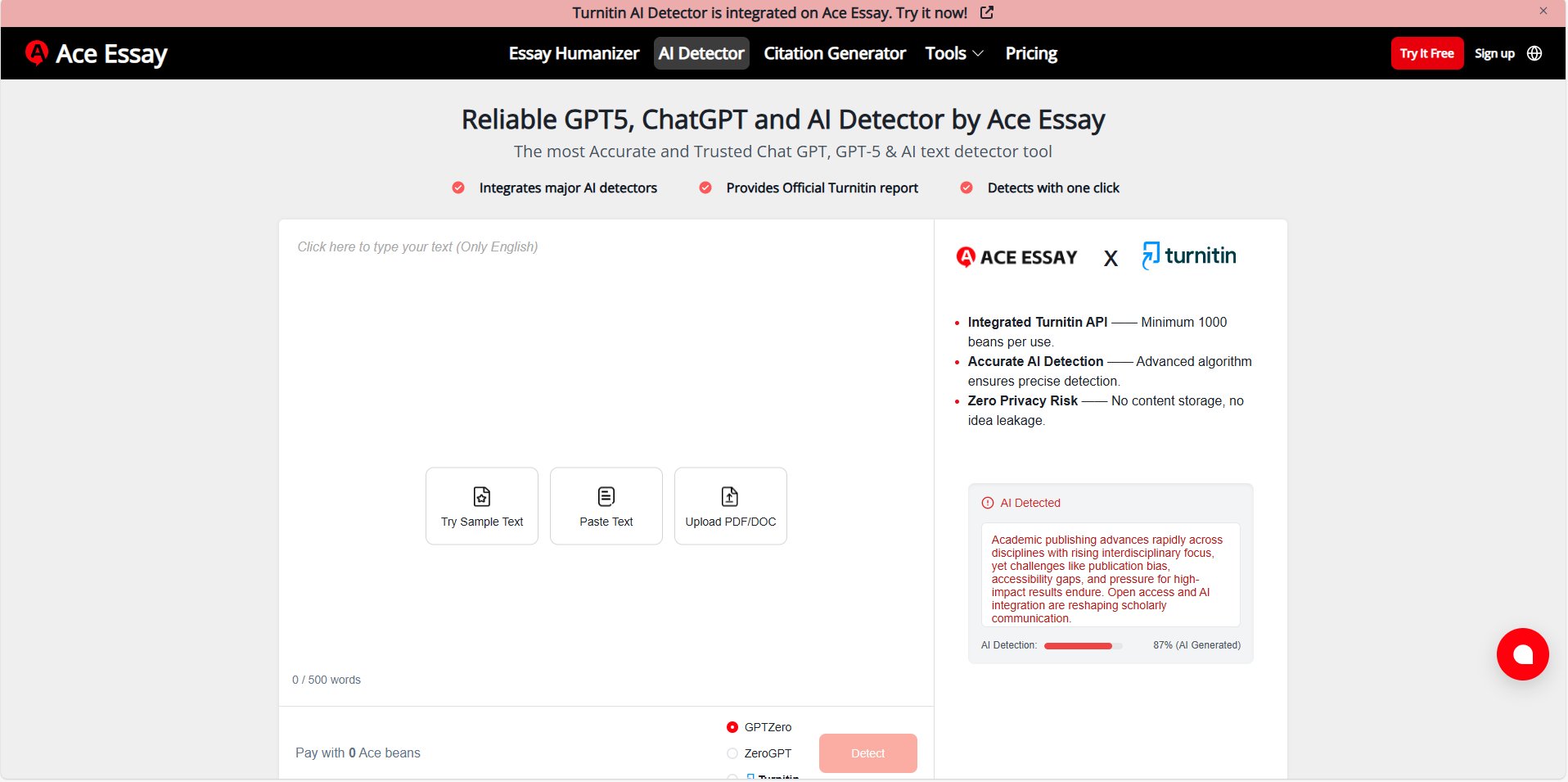Open the Essay Humanizer page
Screen dimensions: 1568x782
574,53
